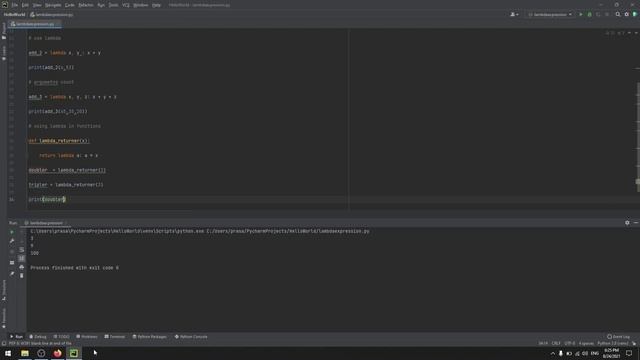Open the TODO tool window
Screen dimensions: 640x360
(62, 337)
